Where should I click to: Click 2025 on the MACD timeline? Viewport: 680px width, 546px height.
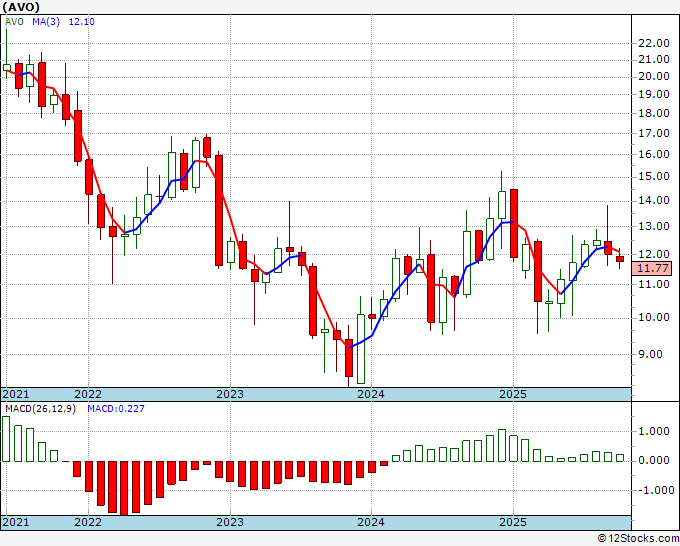click(x=513, y=522)
